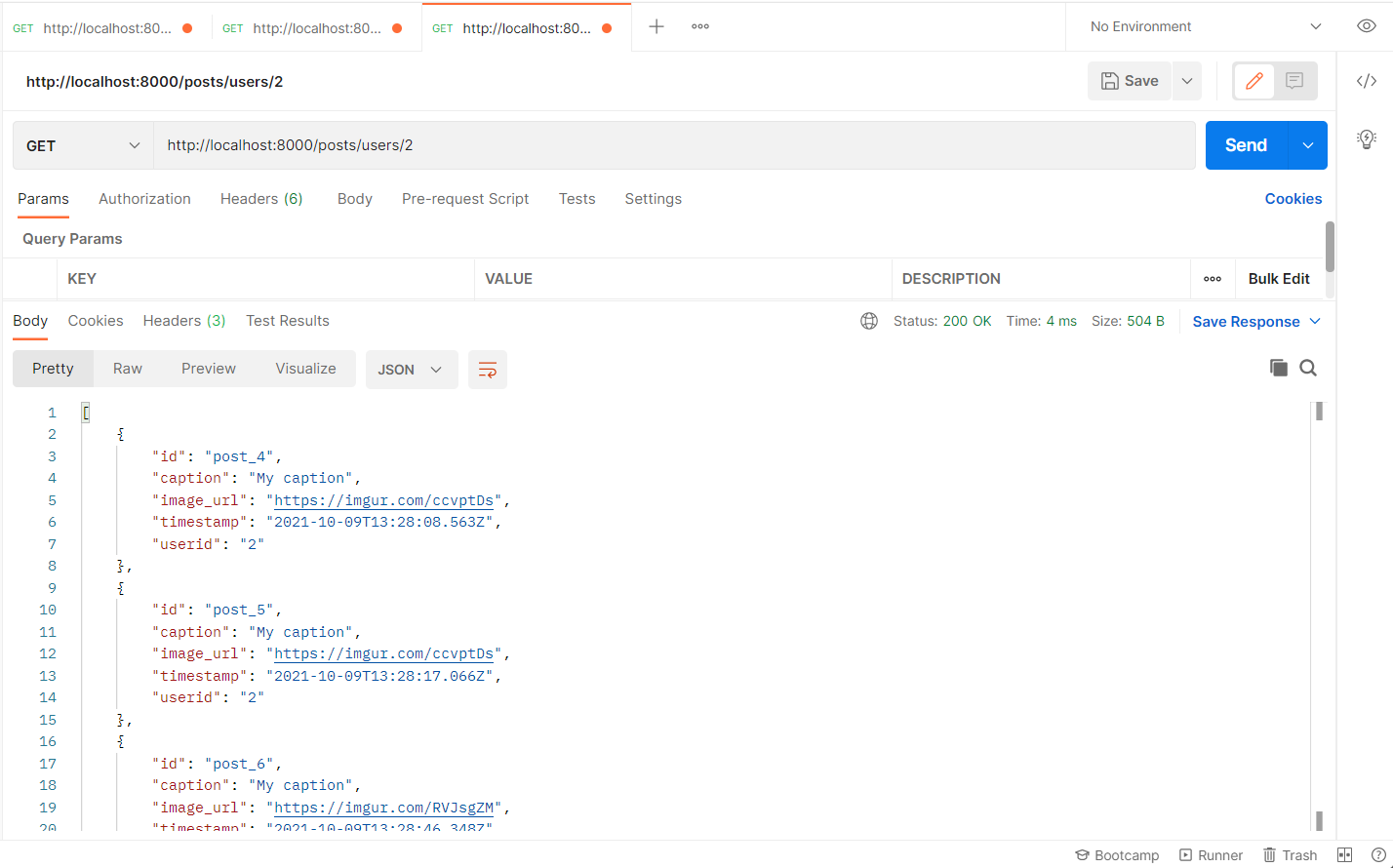Select the Visualize response view
1393x868 pixels.
[305, 369]
